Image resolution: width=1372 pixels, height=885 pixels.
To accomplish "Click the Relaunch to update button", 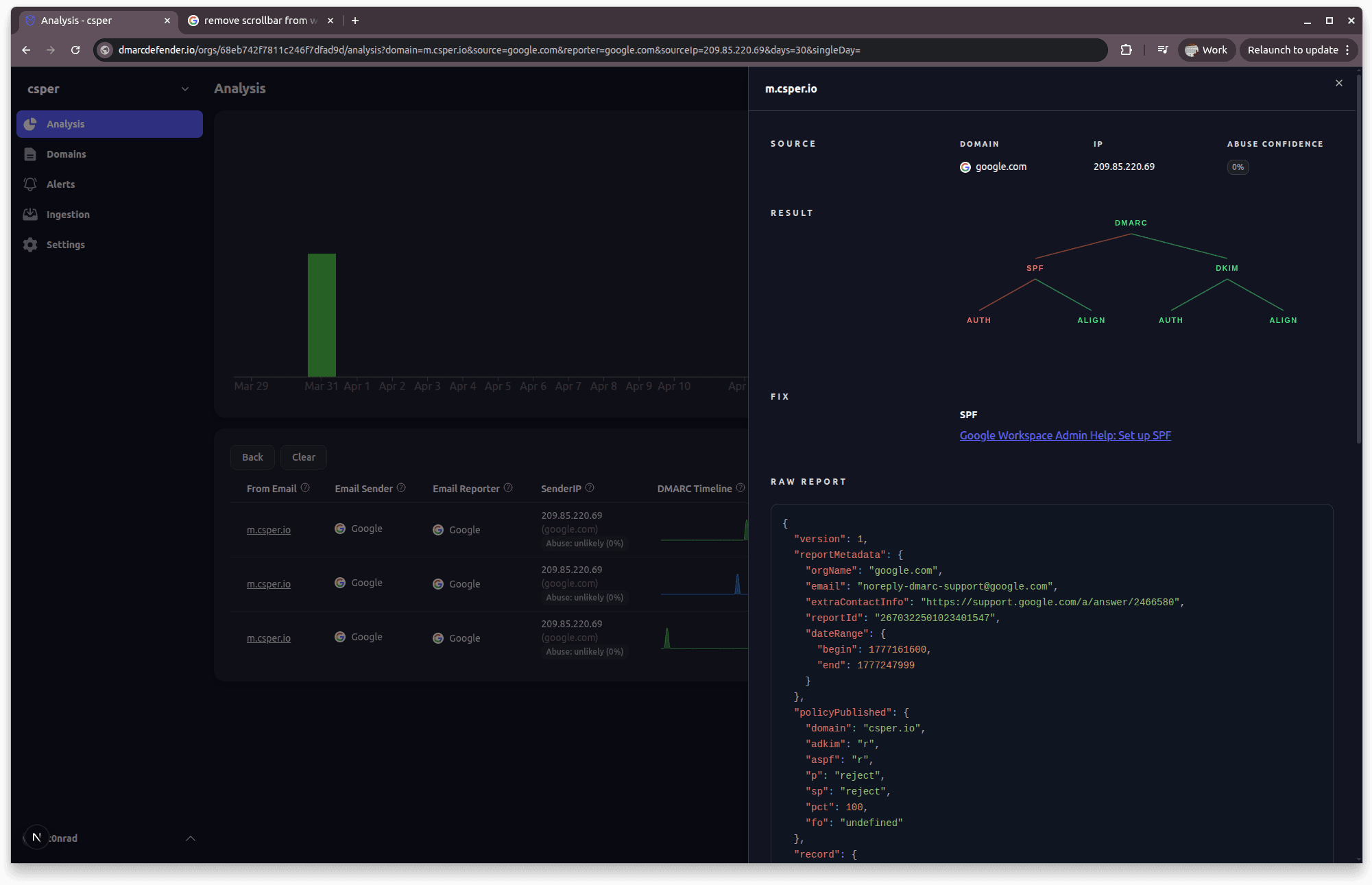I will point(1299,50).
